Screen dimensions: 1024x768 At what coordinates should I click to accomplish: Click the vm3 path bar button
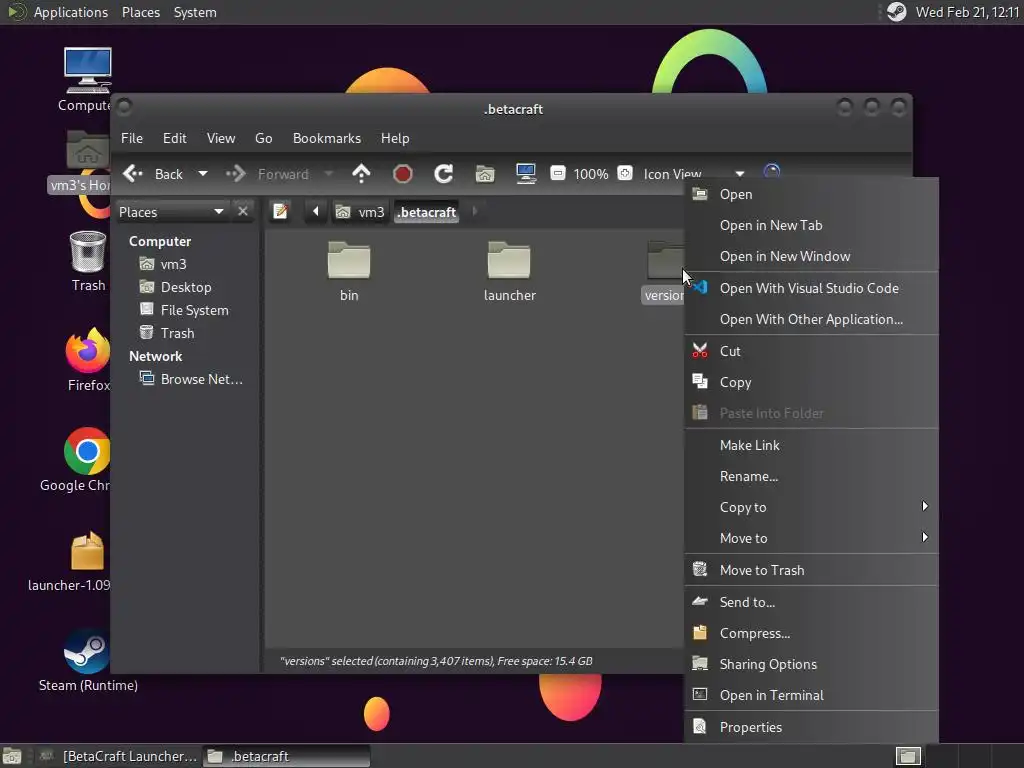pyautogui.click(x=360, y=212)
